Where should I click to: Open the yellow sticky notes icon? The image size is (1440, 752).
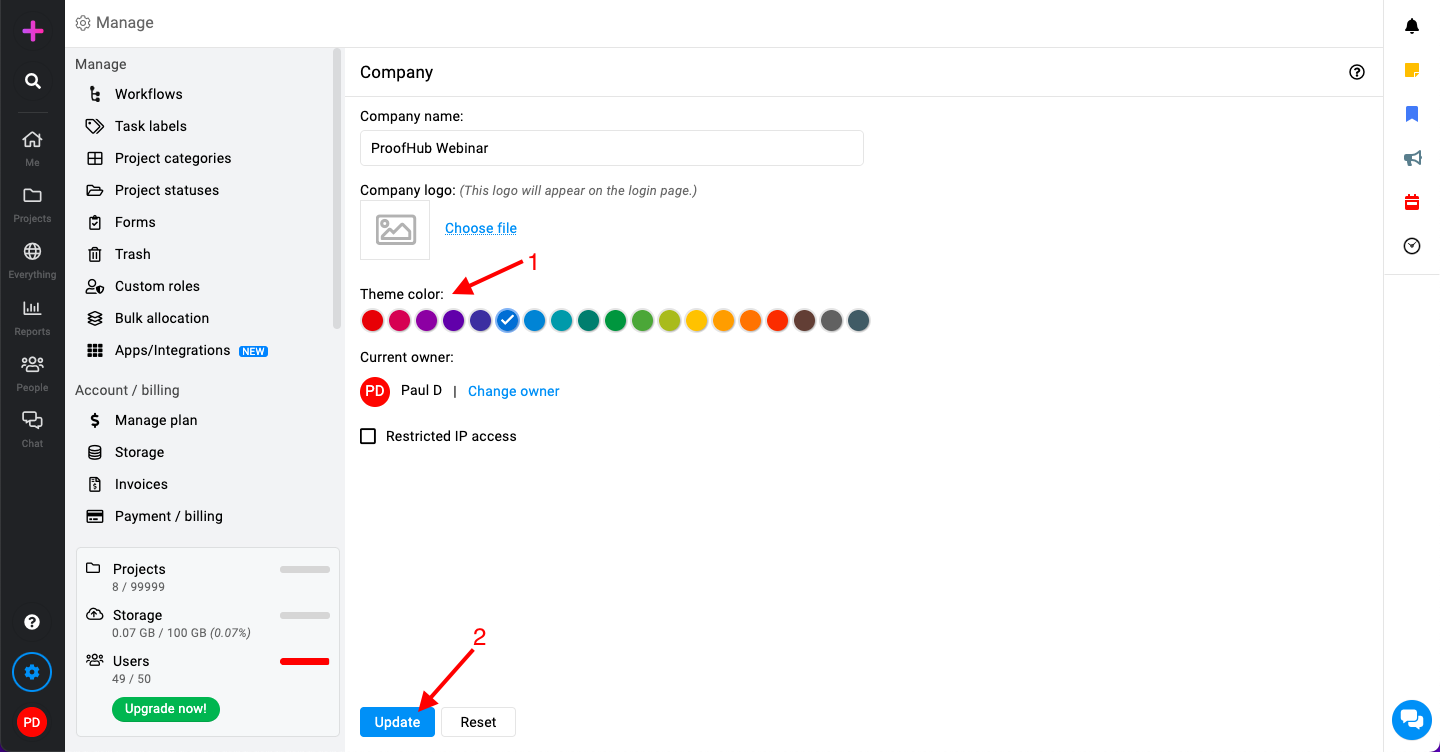[x=1412, y=70]
